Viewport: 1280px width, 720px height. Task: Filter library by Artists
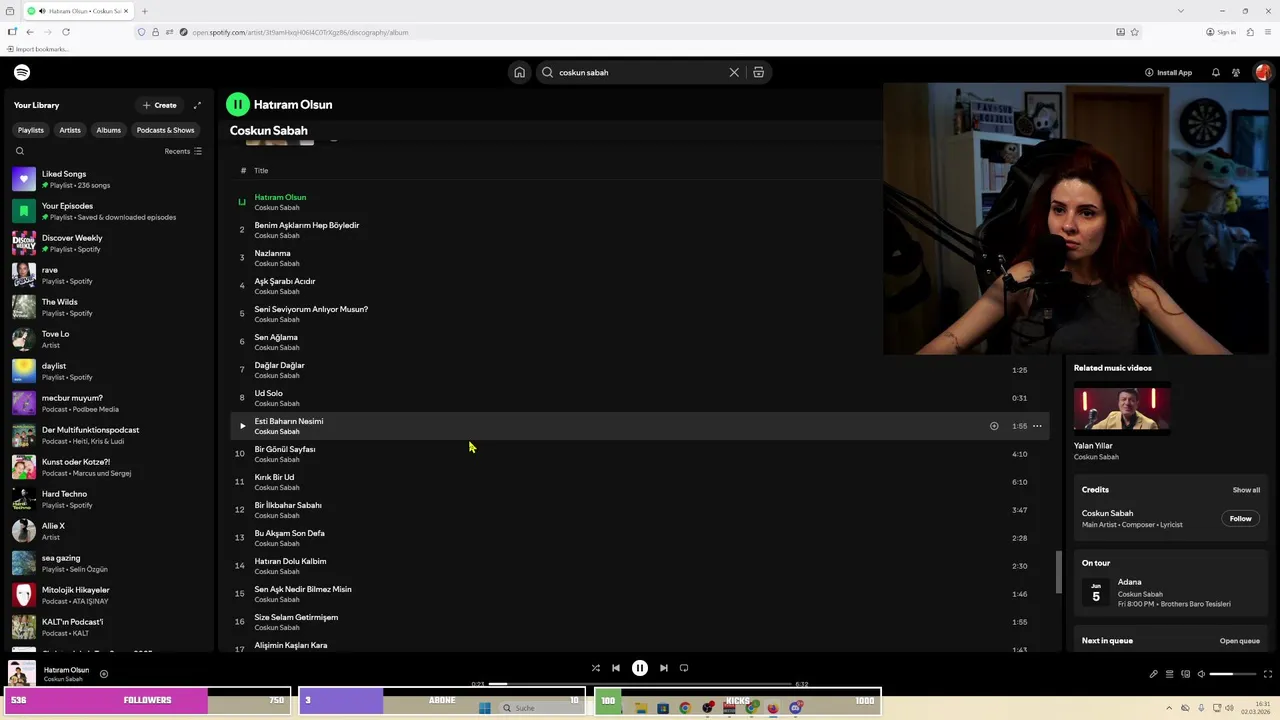tap(70, 130)
